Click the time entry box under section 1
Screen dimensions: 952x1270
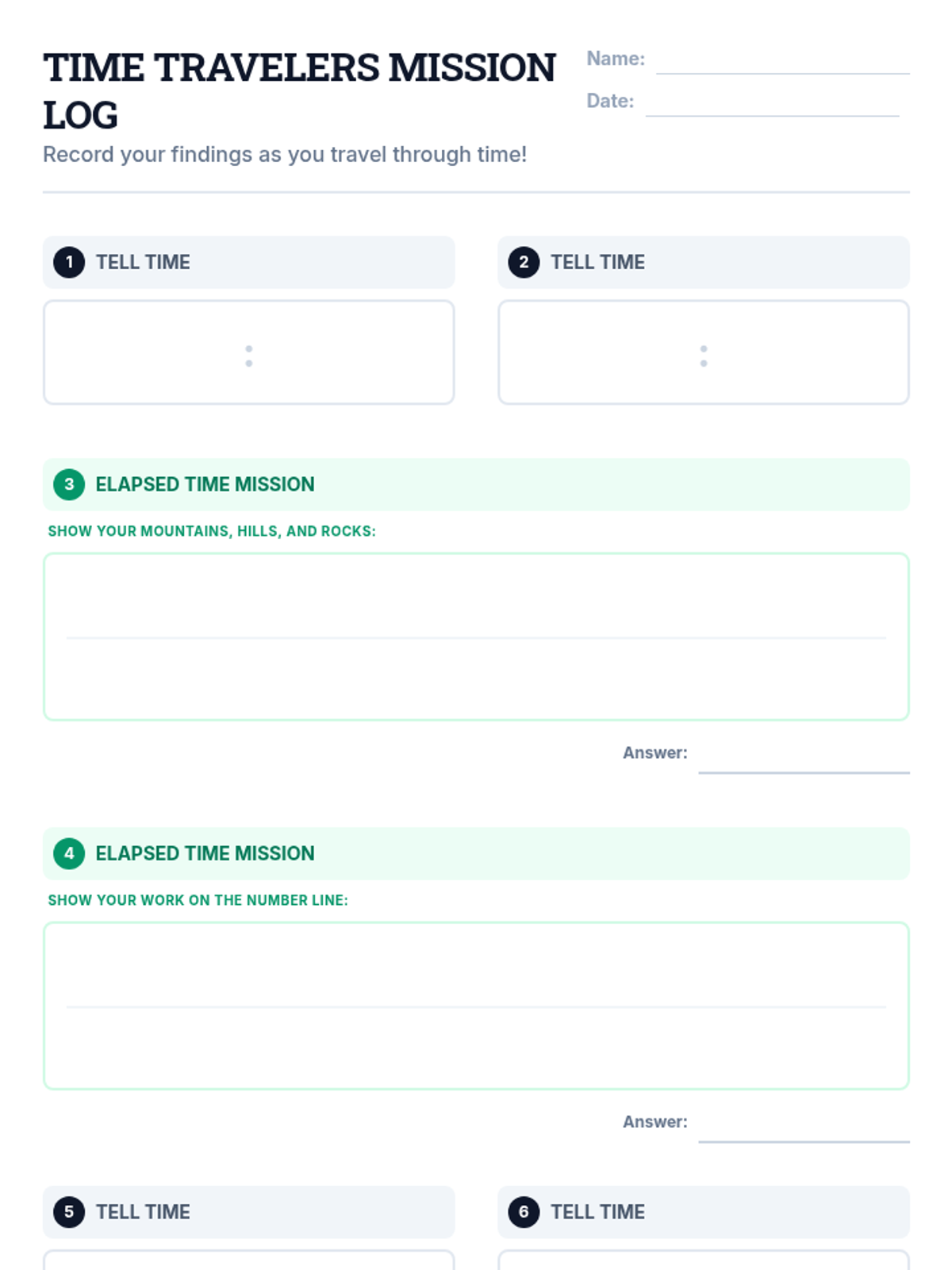[x=248, y=352]
